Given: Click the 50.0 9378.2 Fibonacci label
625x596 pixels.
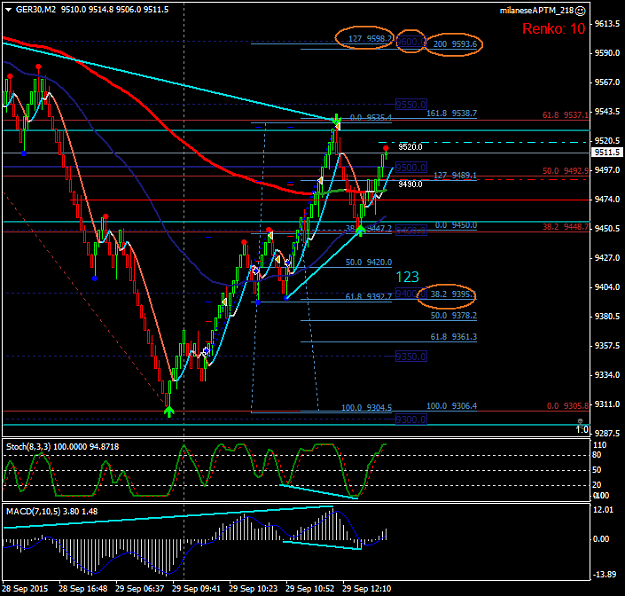Looking at the screenshot, I should pyautogui.click(x=454, y=315).
